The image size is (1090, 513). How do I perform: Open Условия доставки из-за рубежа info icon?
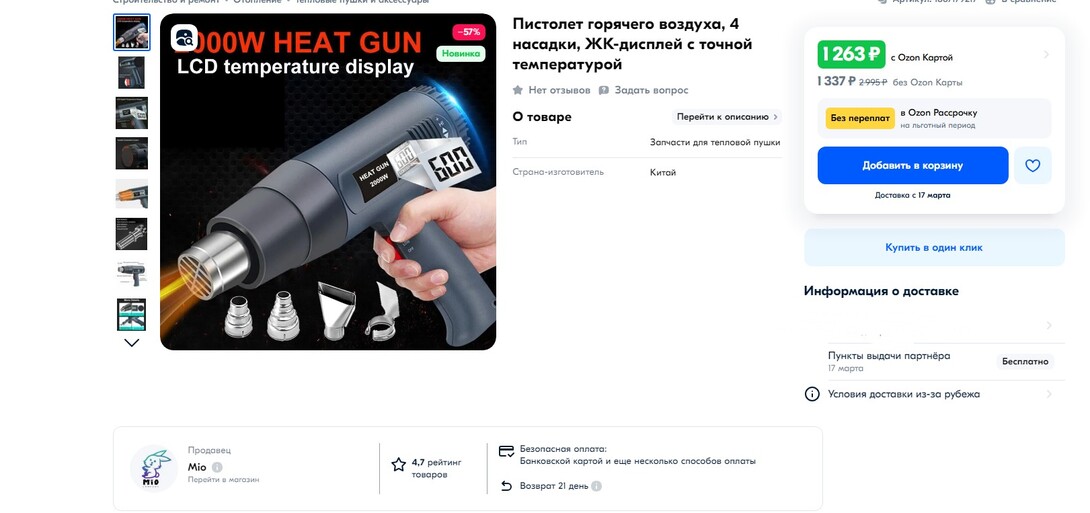click(812, 394)
